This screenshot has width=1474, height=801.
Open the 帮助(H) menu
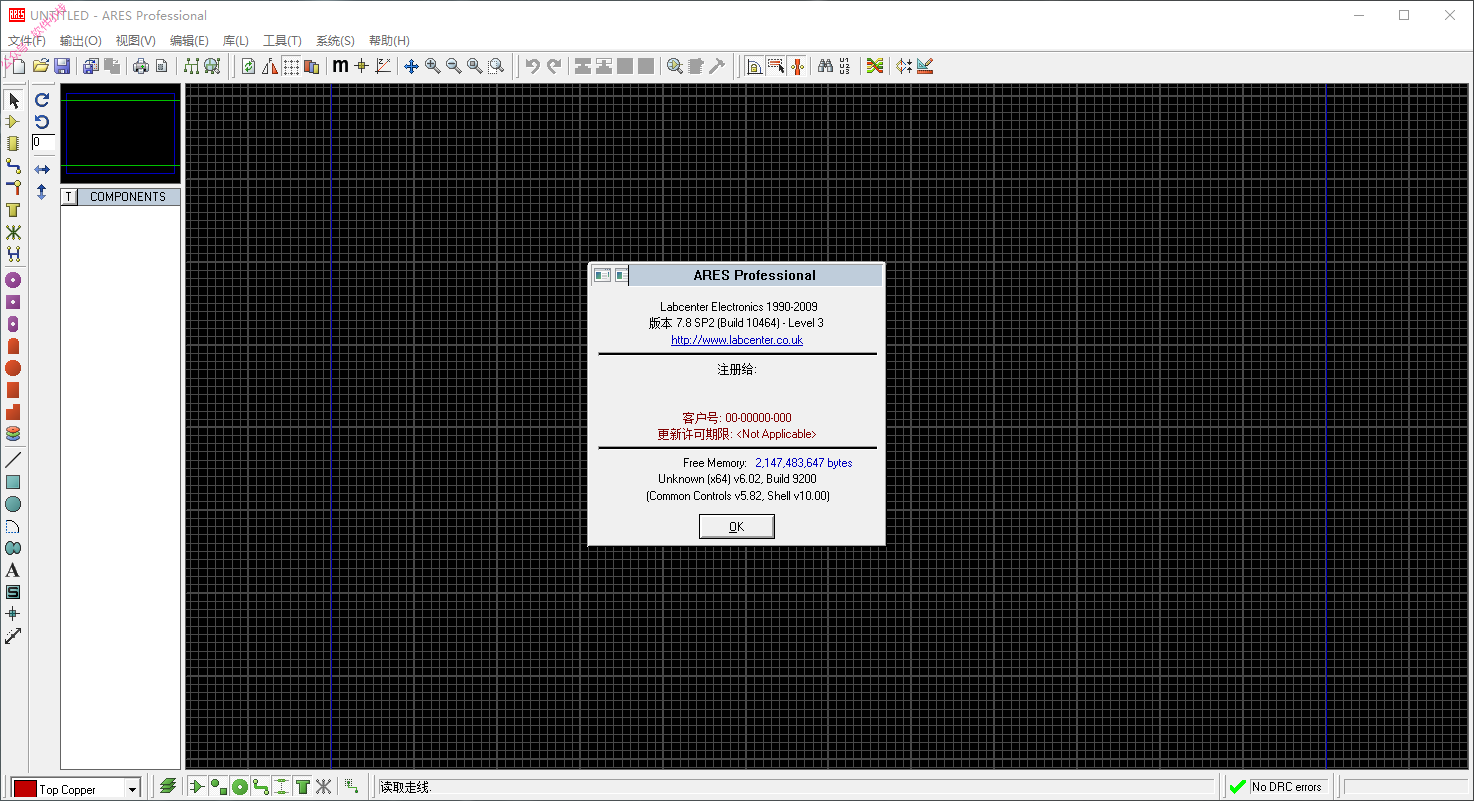[389, 41]
